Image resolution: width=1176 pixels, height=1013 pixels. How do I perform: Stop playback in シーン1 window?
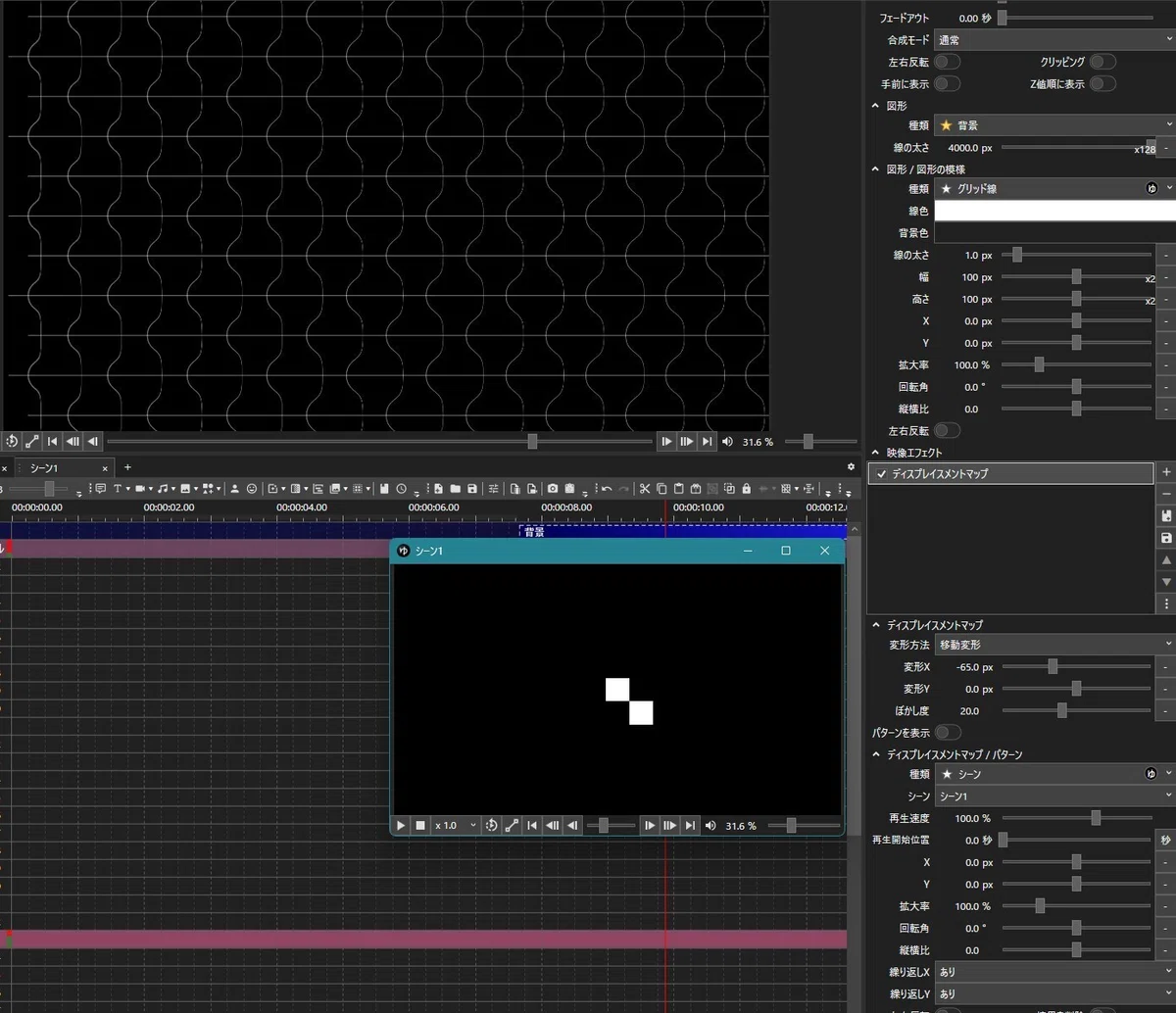tap(420, 826)
